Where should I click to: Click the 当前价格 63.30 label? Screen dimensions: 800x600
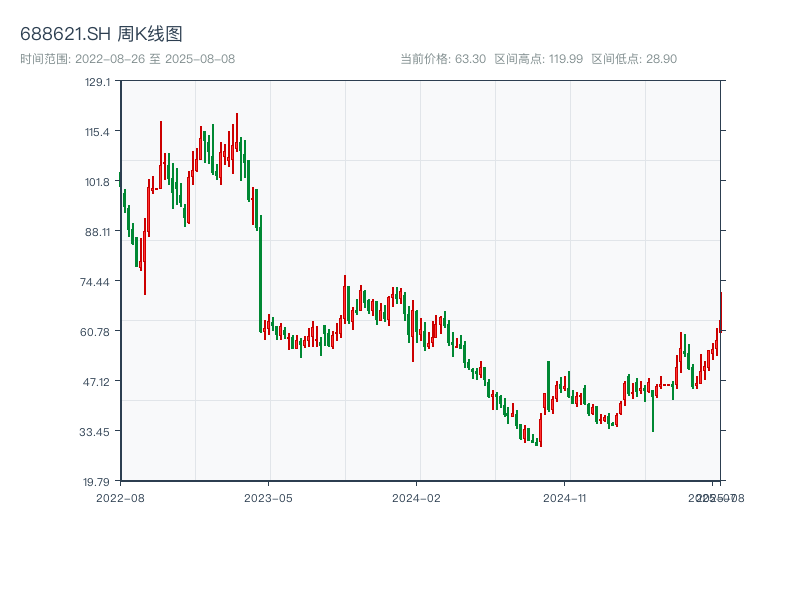[x=442, y=59]
